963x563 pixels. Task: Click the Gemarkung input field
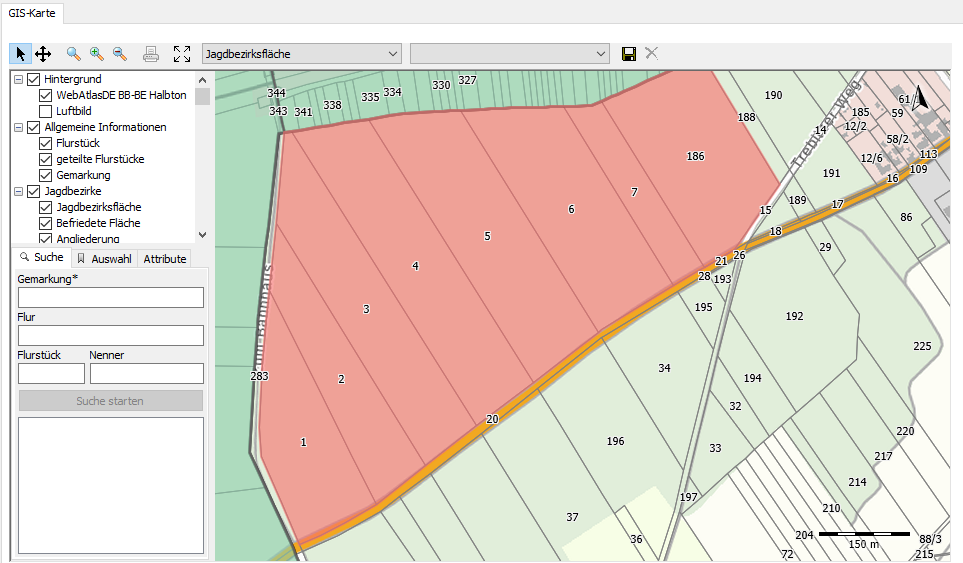click(x=110, y=297)
